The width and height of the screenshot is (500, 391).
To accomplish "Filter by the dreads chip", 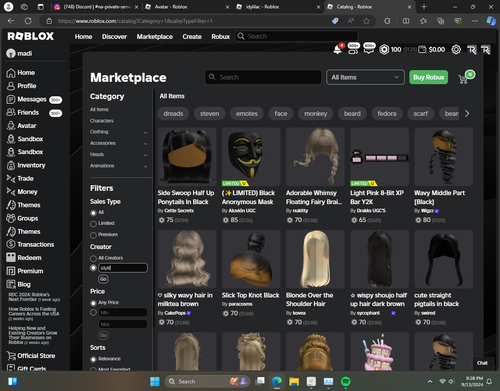I will coord(173,114).
